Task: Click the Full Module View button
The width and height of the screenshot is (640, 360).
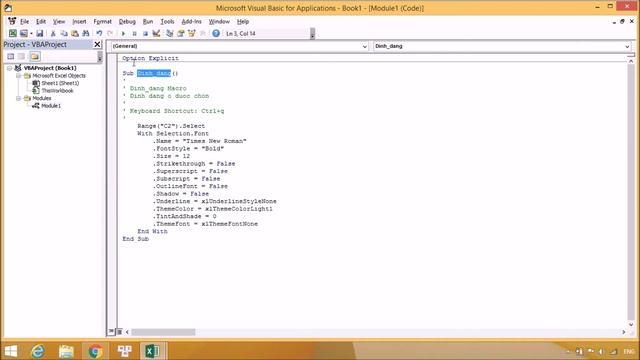Action: pyautogui.click(x=120, y=332)
